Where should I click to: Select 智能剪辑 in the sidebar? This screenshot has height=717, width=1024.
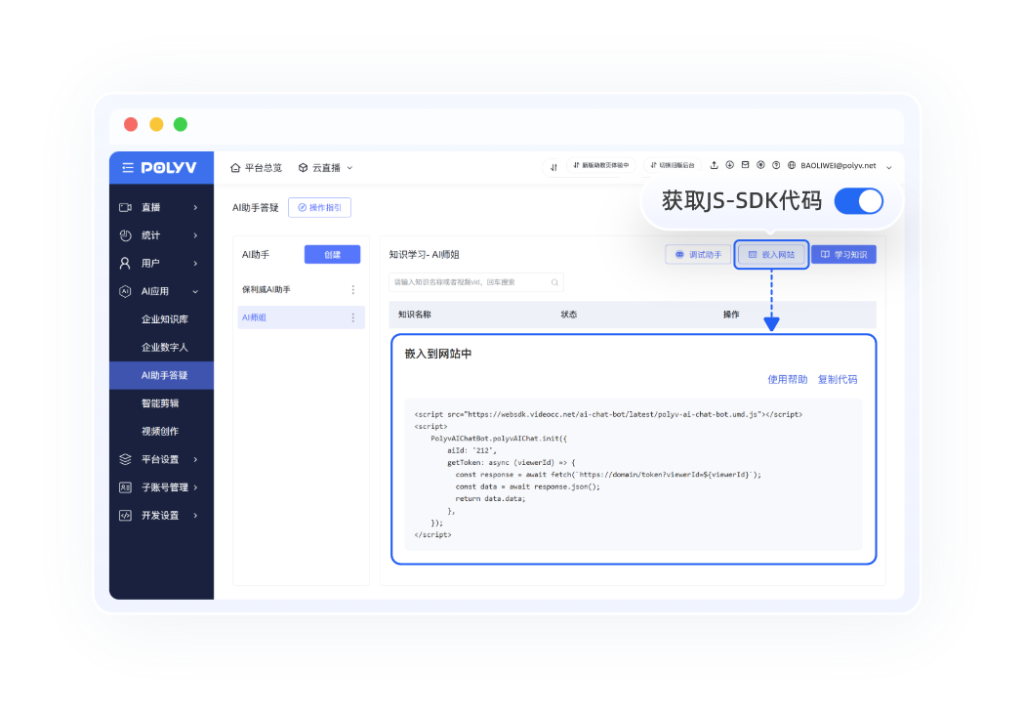click(160, 404)
